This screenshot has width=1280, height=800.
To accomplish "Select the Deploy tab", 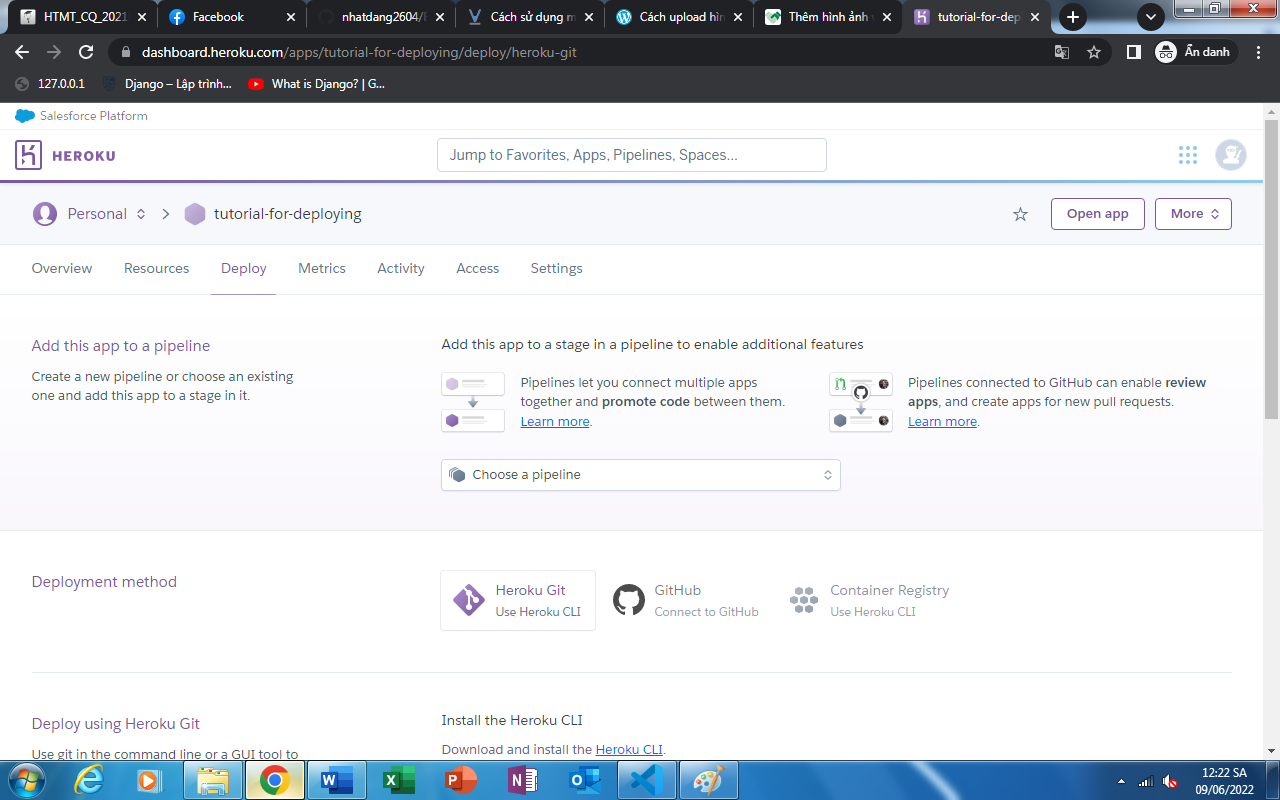I will (x=244, y=268).
